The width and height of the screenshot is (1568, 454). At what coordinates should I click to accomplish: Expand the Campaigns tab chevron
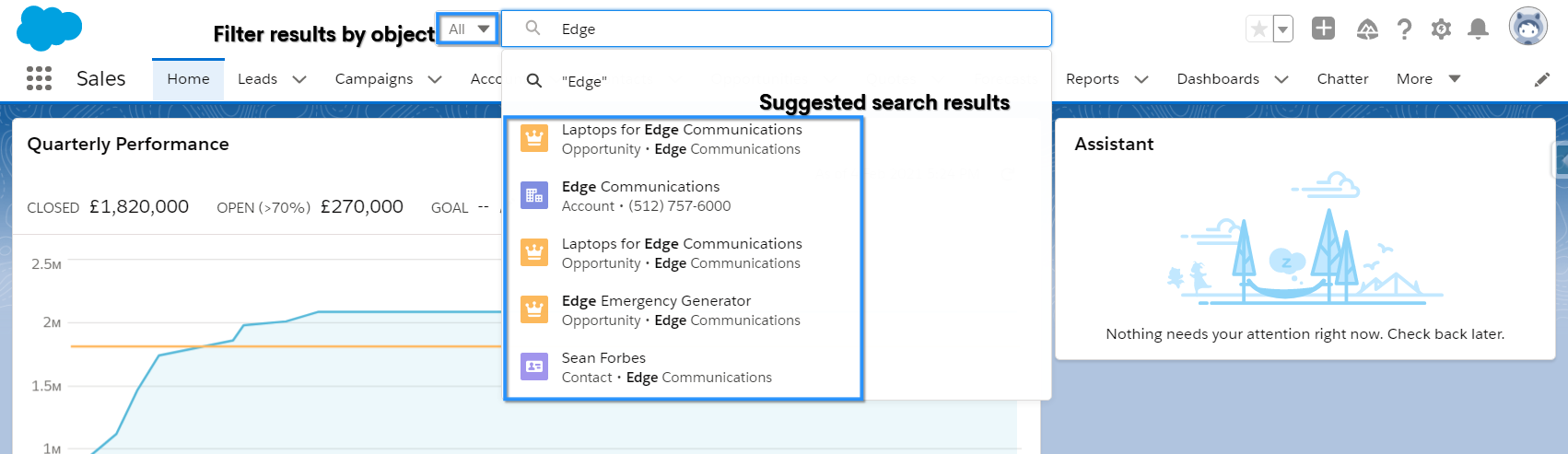click(x=435, y=79)
